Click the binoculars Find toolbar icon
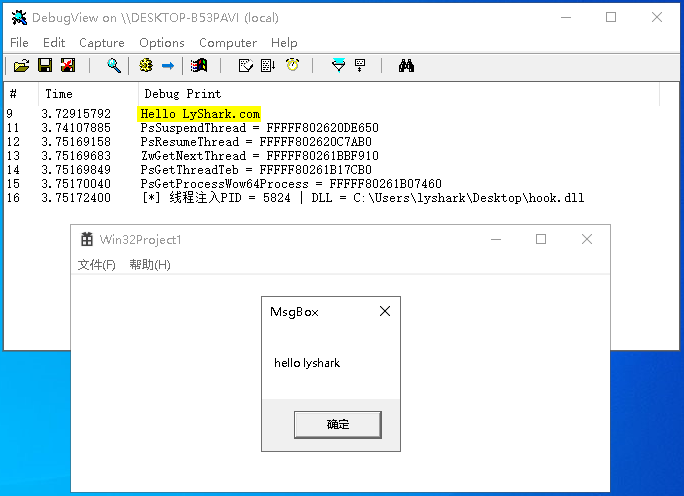Screen dimensions: 684x496 [x=406, y=66]
